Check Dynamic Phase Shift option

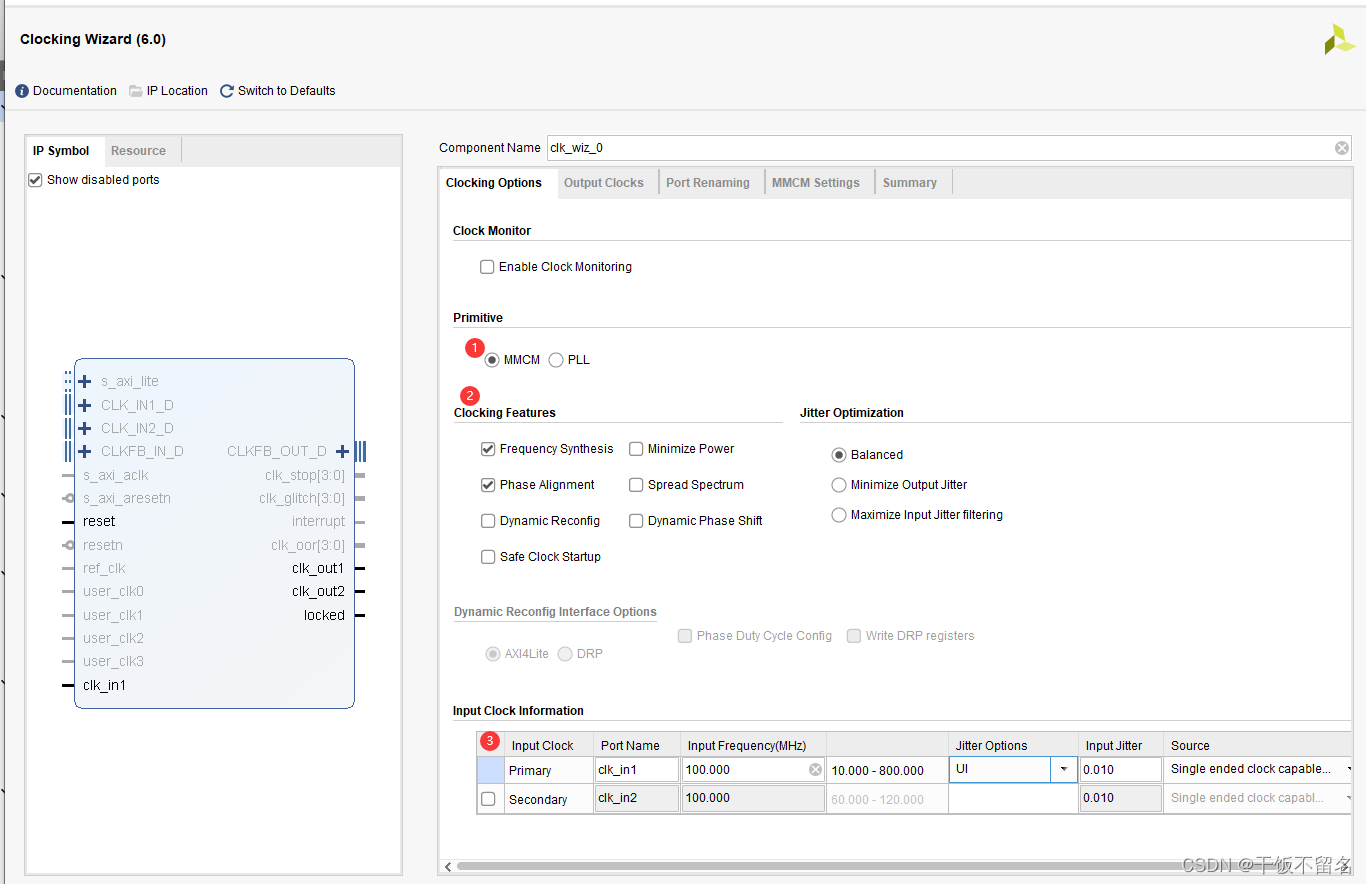(636, 521)
